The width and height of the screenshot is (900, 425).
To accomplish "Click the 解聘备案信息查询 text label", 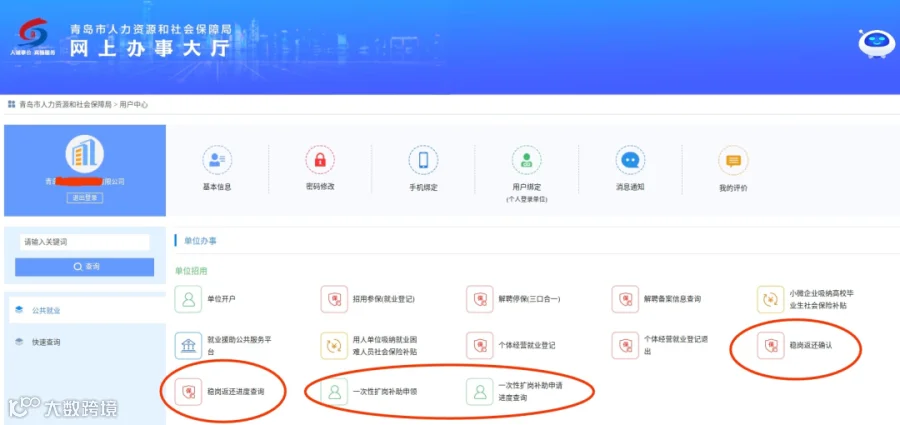I will (x=672, y=299).
